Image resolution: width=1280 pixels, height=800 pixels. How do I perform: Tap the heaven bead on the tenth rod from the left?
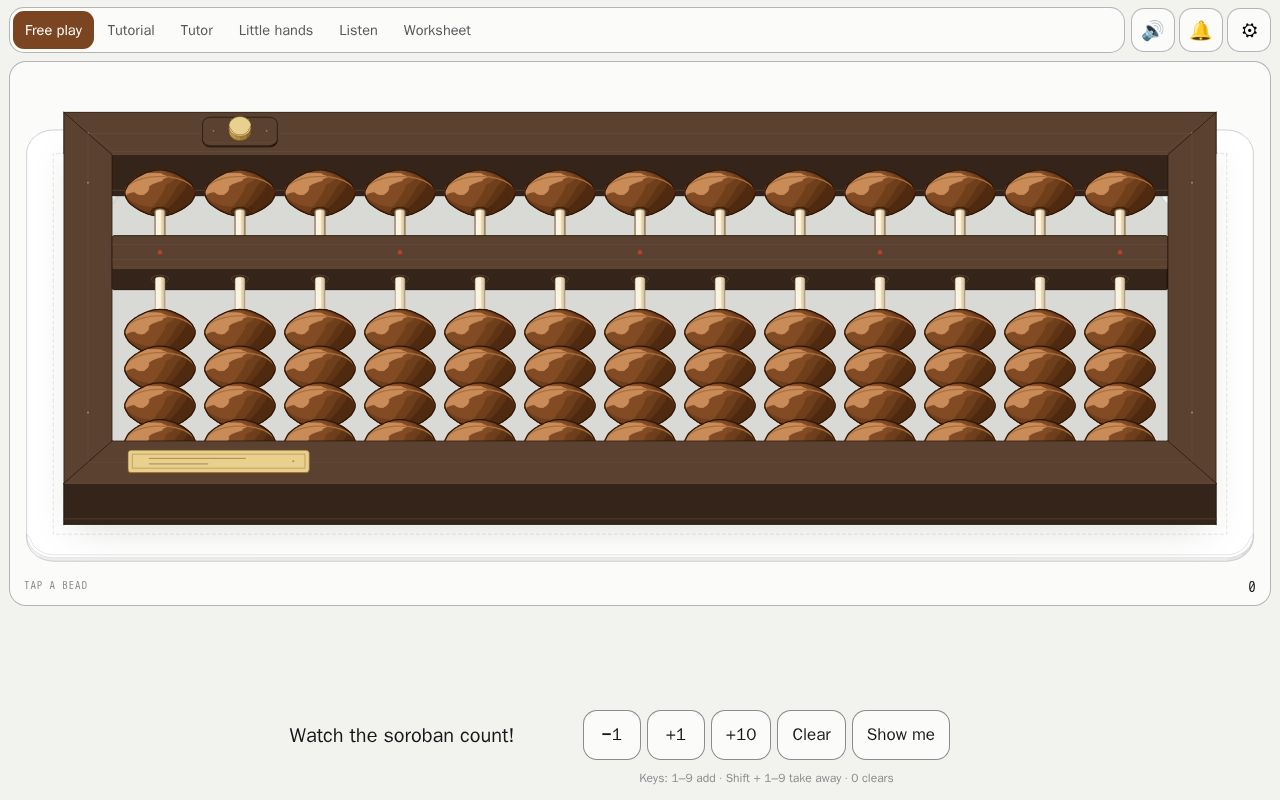click(x=880, y=193)
